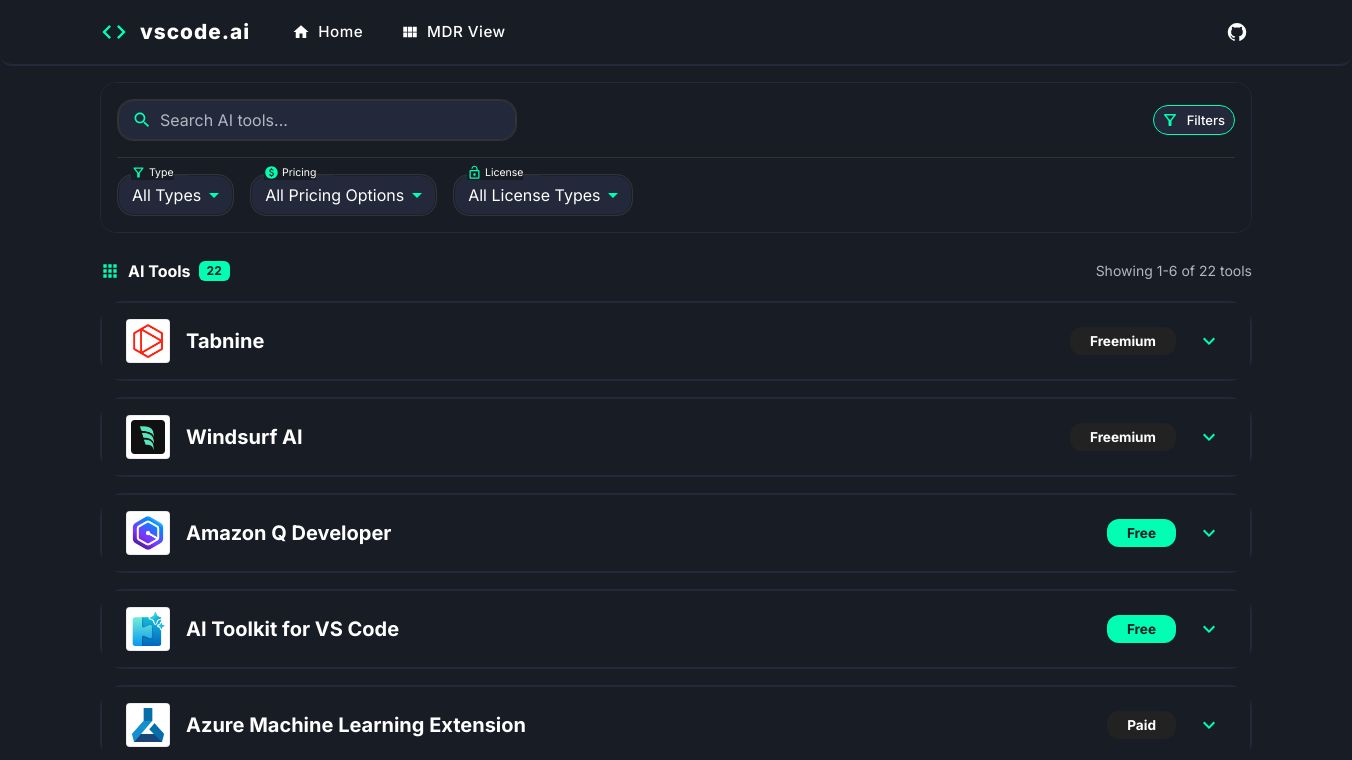The width and height of the screenshot is (1352, 760).
Task: Click the vscode.ai code brackets logo icon
Action: point(114,32)
